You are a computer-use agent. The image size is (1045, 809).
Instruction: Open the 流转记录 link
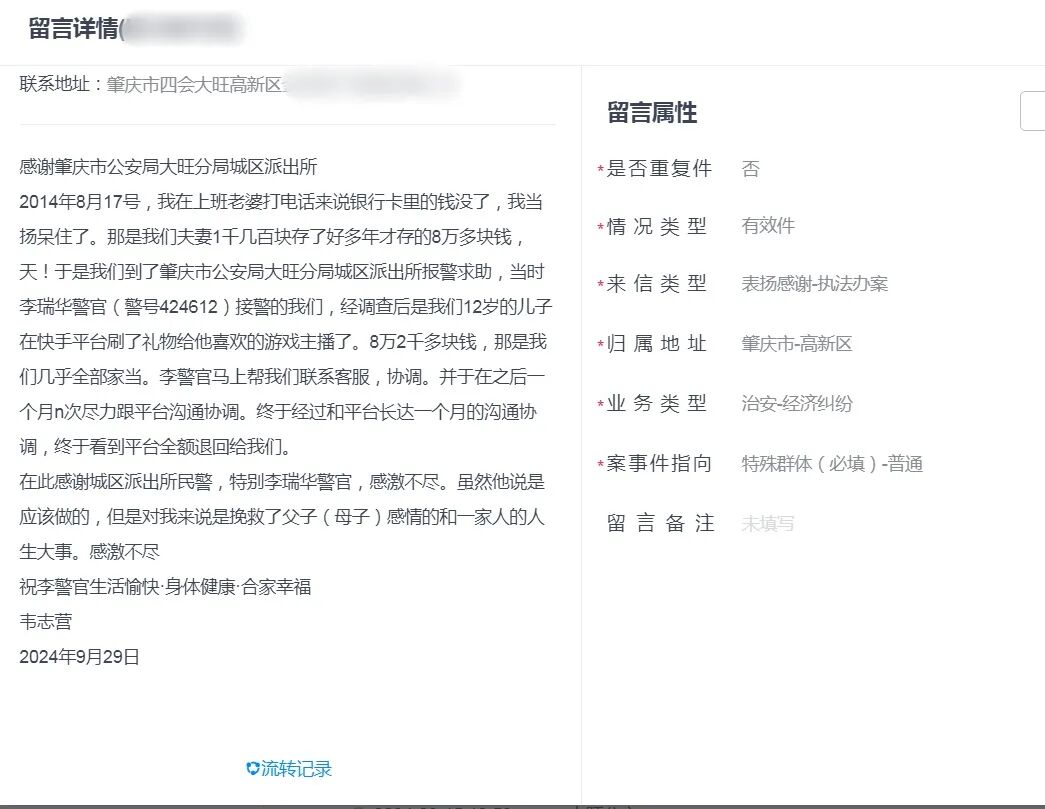tap(296, 768)
